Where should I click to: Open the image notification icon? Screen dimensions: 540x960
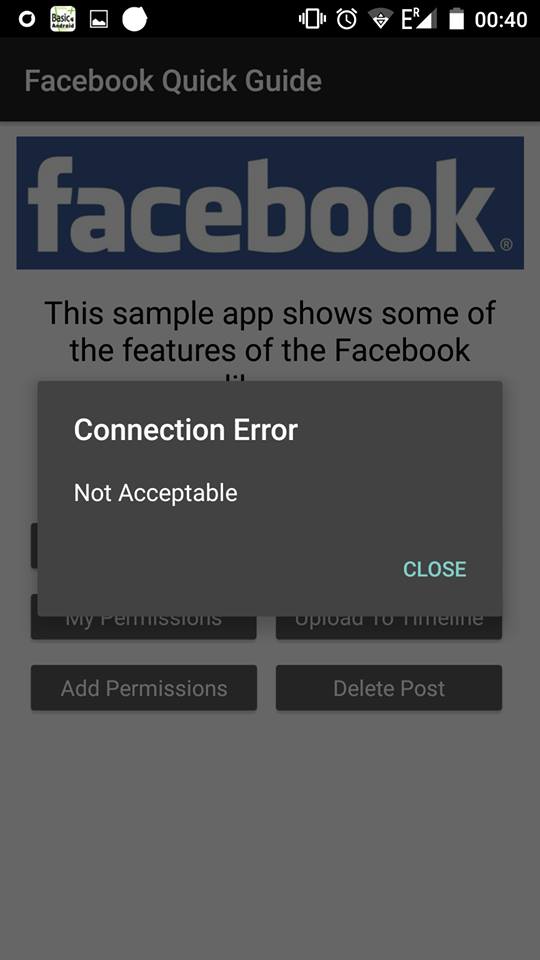click(x=99, y=20)
